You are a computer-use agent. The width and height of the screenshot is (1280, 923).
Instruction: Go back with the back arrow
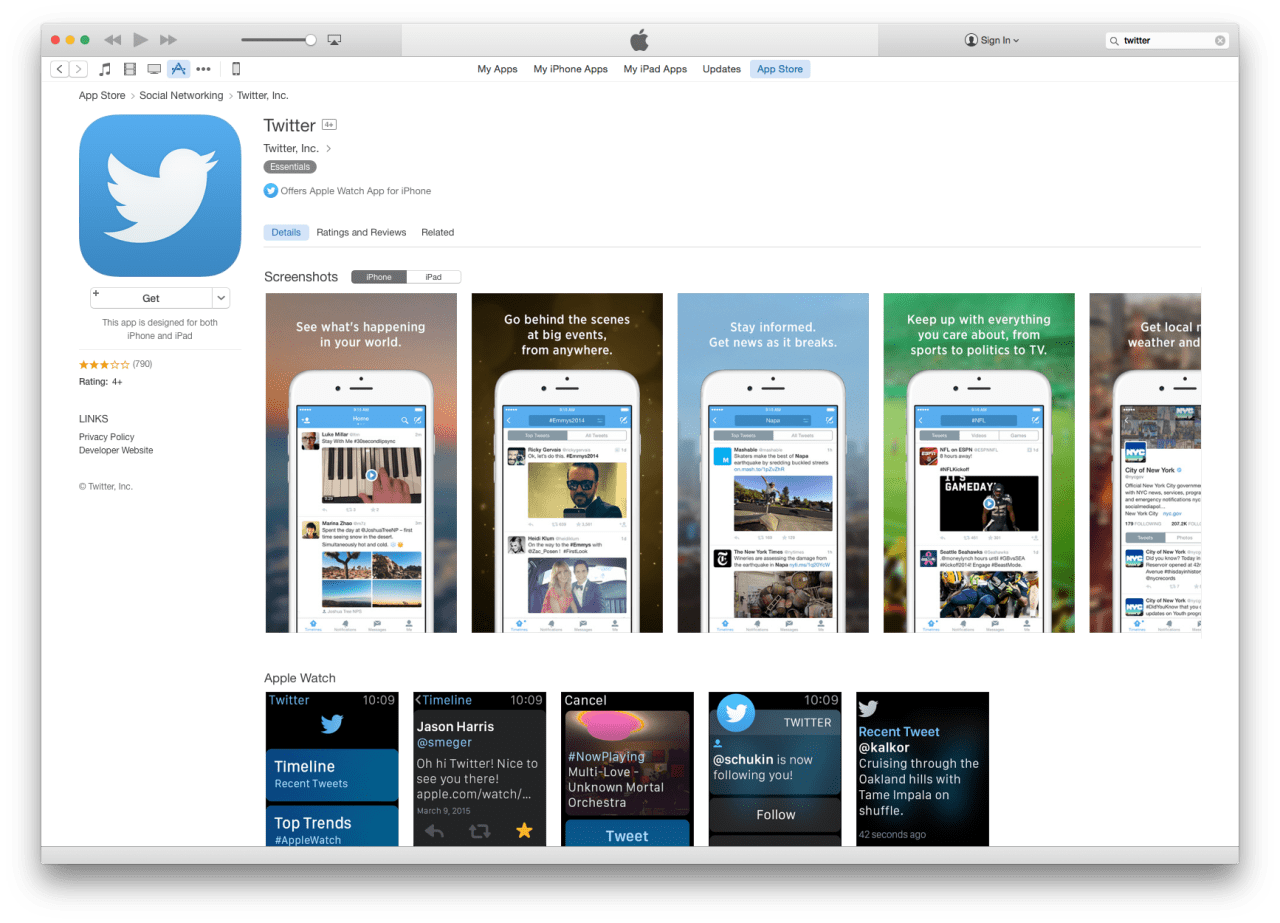(60, 69)
